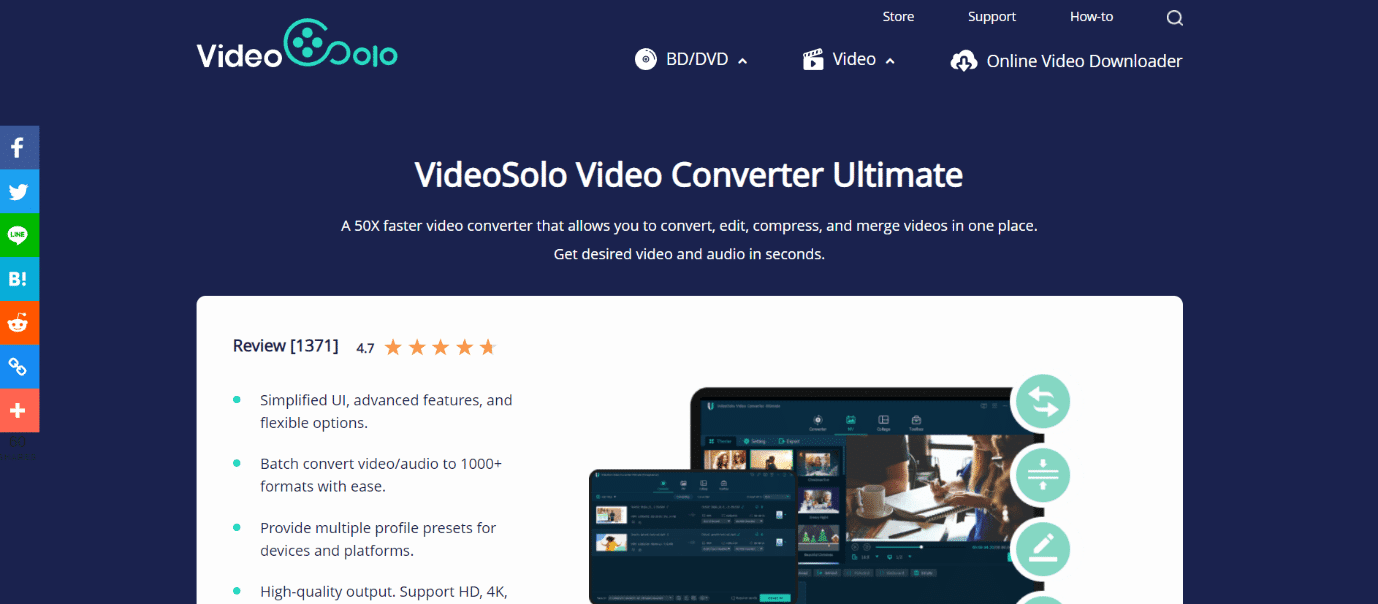The height and width of the screenshot is (604, 1378).
Task: Click the Twitter share icon
Action: pyautogui.click(x=19, y=191)
